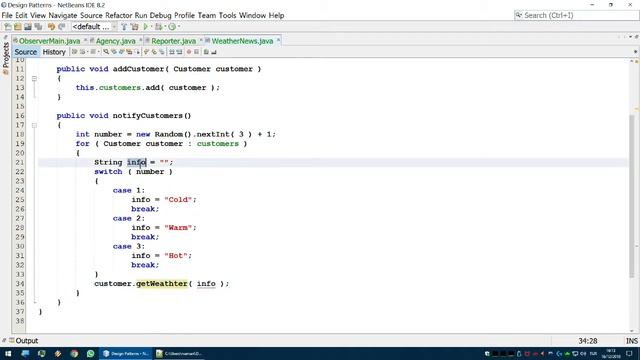Screen dimensions: 640x360
Task: Collapse the notifyCustomers method fold
Action: click(34, 125)
